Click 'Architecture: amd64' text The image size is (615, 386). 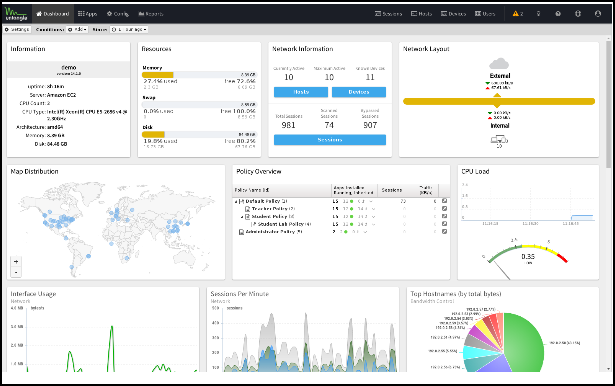pyautogui.click(x=39, y=127)
